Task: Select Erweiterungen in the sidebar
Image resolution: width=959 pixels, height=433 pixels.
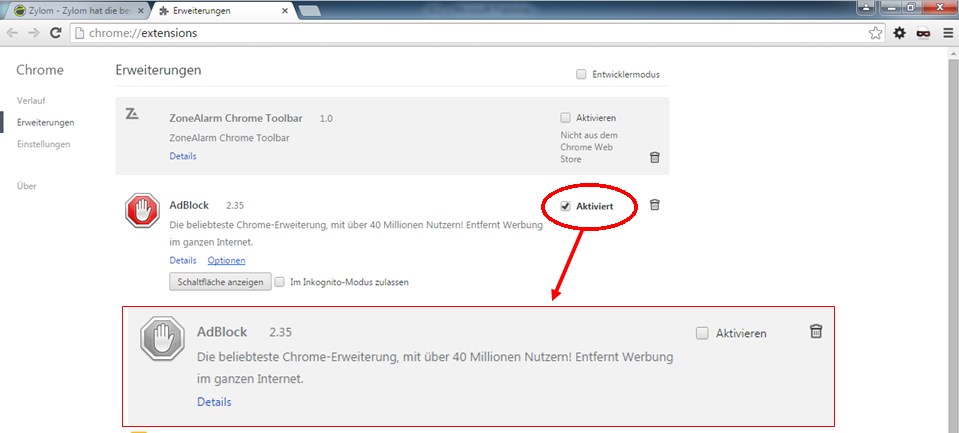Action: 46,122
